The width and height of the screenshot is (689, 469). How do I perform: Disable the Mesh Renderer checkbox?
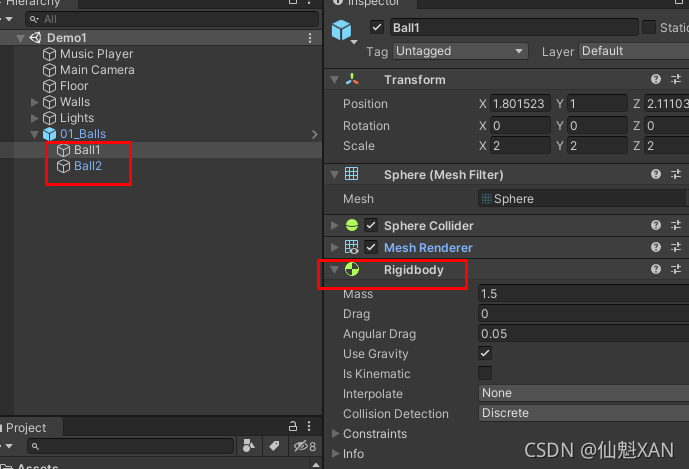pyautogui.click(x=371, y=247)
